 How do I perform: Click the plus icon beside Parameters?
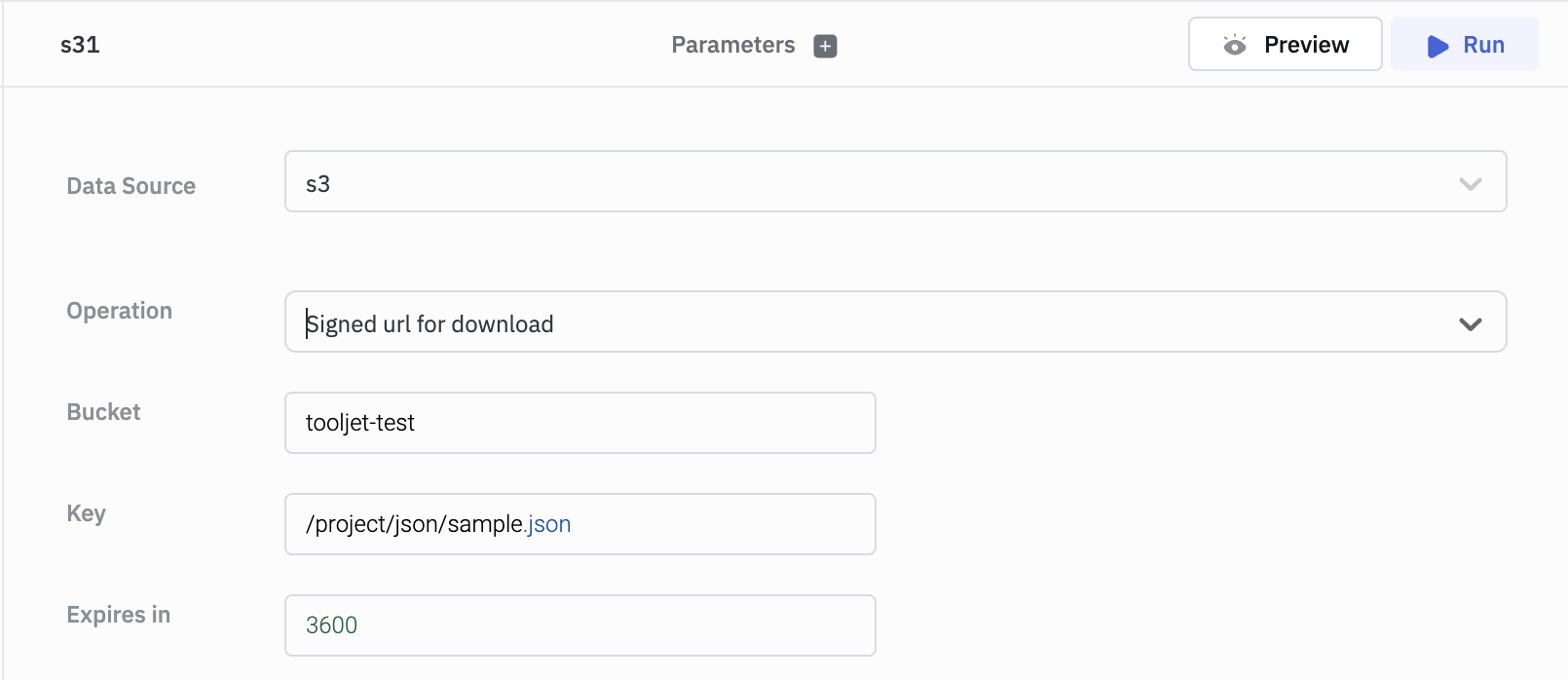click(825, 46)
